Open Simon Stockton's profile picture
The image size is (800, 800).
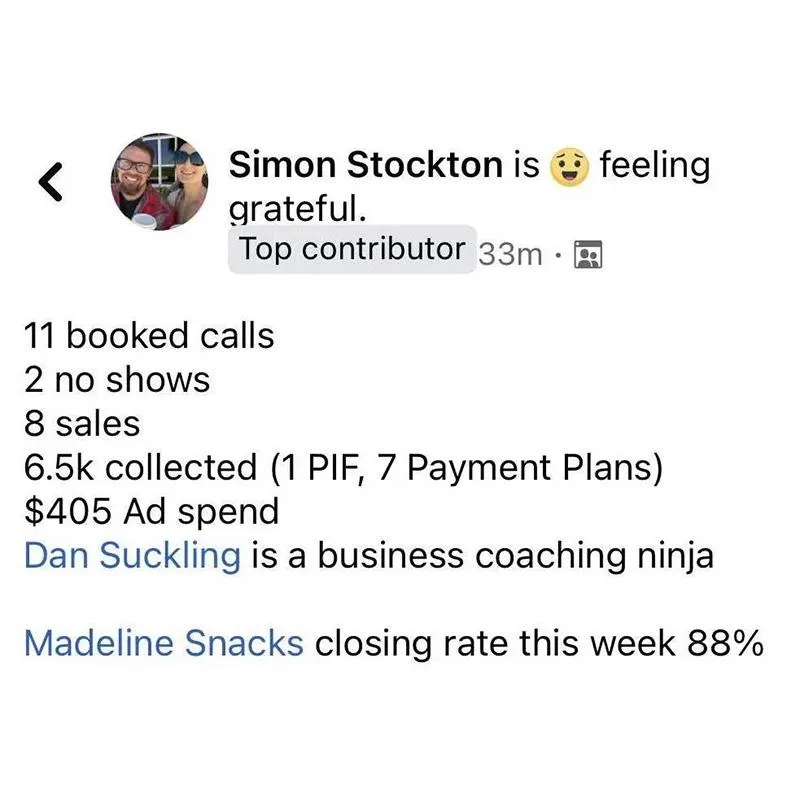[159, 182]
